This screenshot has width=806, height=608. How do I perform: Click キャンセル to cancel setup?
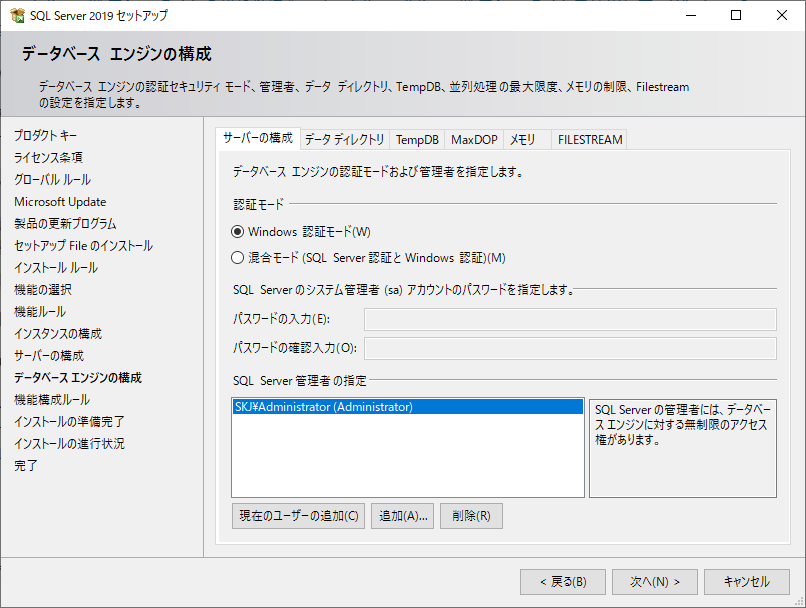pyautogui.click(x=747, y=581)
